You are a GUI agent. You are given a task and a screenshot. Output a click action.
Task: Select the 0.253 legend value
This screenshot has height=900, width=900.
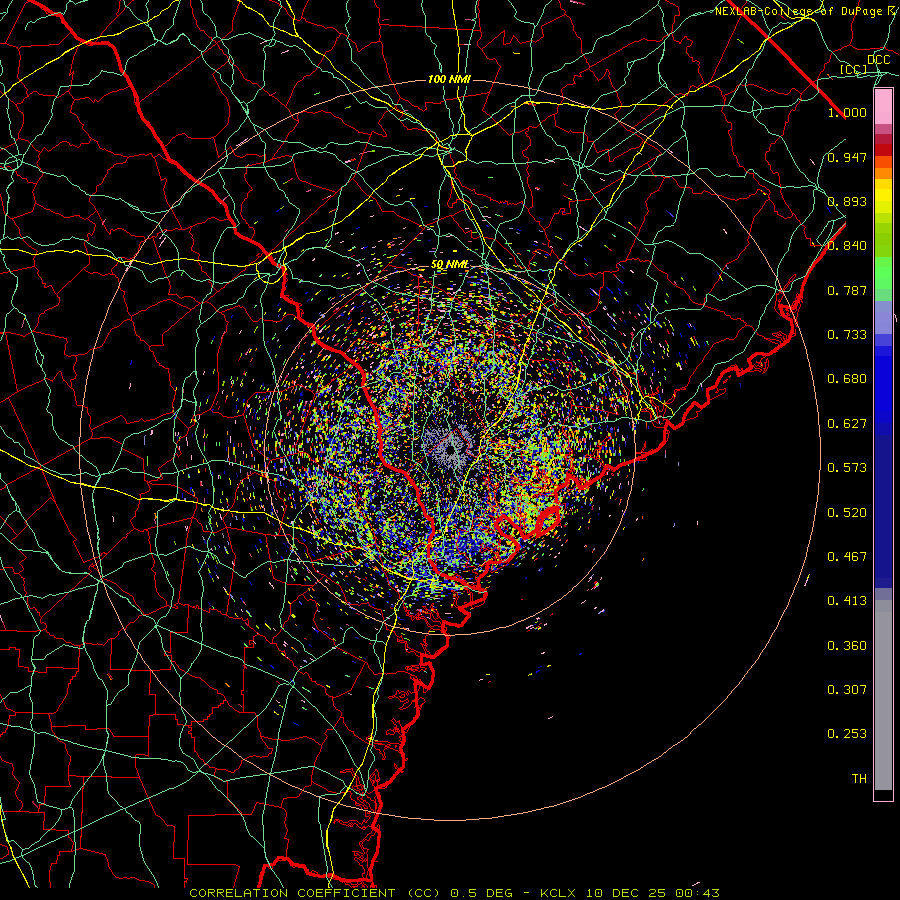pyautogui.click(x=847, y=734)
